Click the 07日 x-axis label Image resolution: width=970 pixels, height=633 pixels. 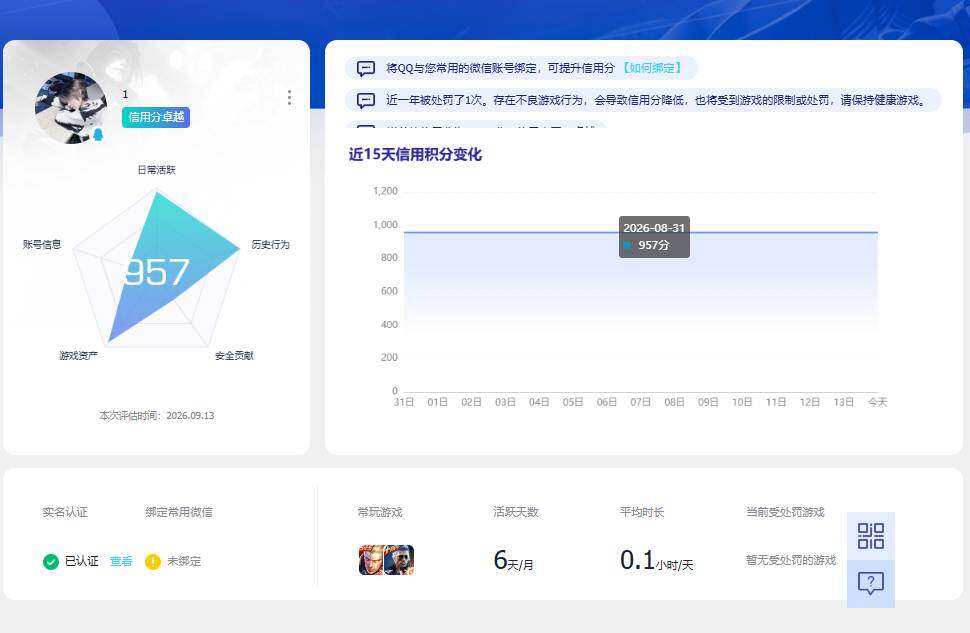640,402
